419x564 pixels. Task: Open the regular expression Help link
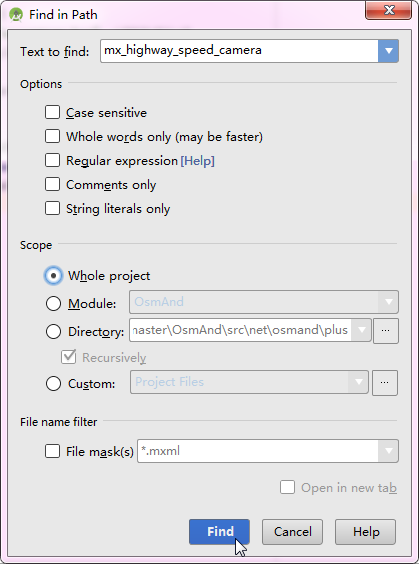pos(197,161)
